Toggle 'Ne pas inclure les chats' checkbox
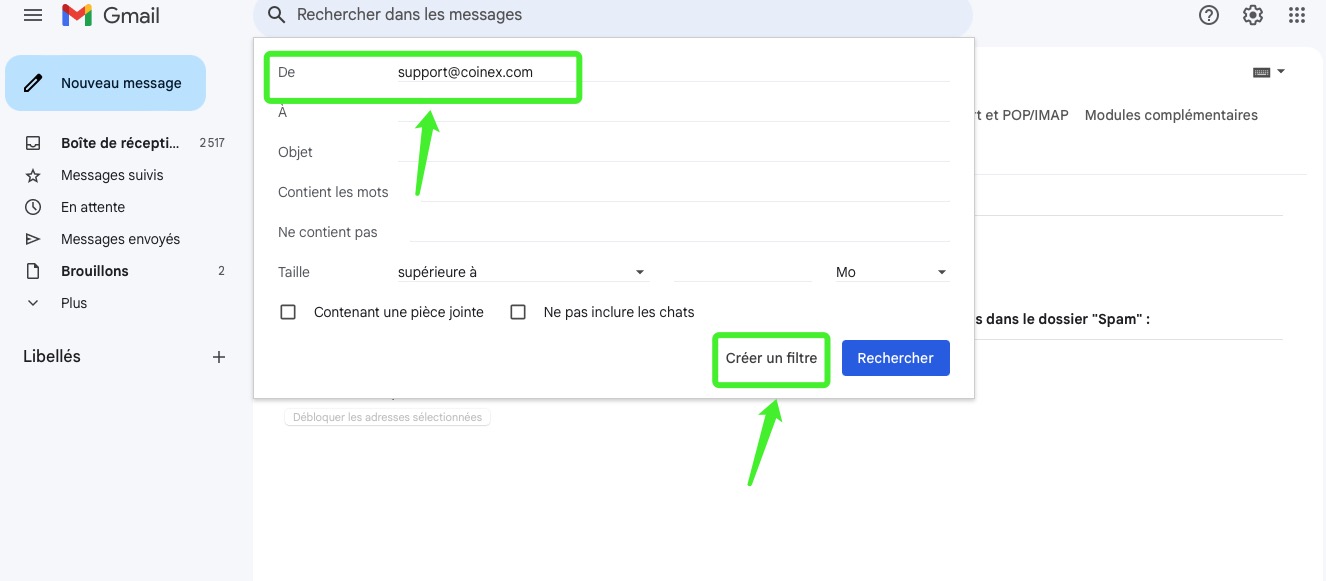 [x=518, y=312]
